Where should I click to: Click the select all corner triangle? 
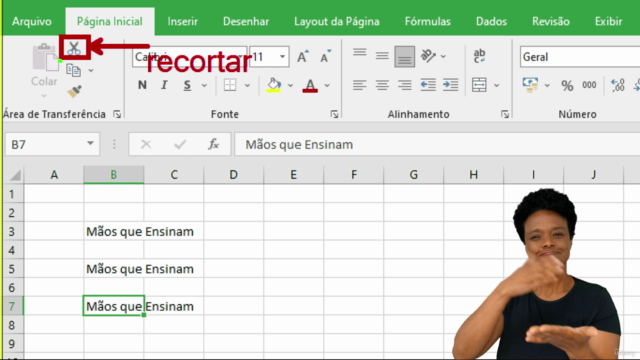[x=15, y=176]
